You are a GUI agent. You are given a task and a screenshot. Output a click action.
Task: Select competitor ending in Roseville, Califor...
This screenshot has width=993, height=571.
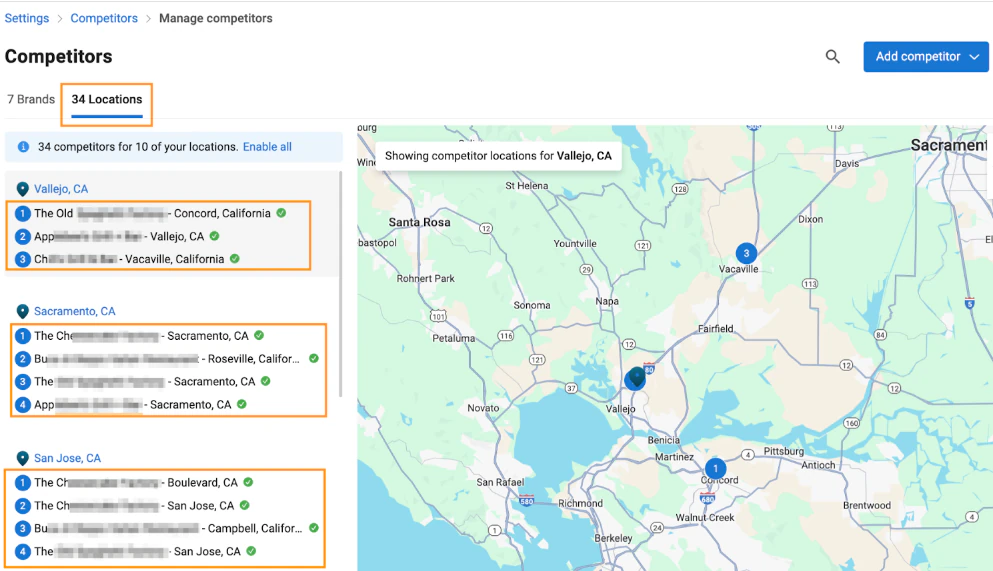coord(167,359)
